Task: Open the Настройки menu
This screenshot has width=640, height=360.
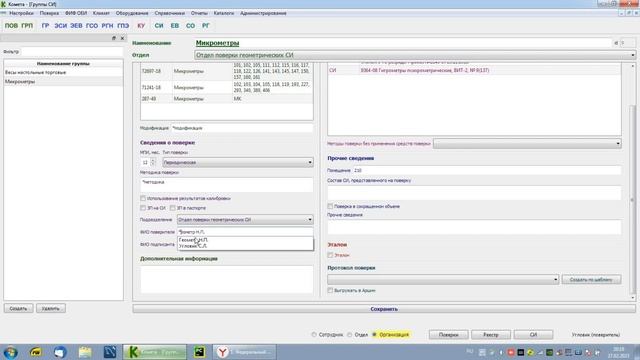Action: click(21, 13)
